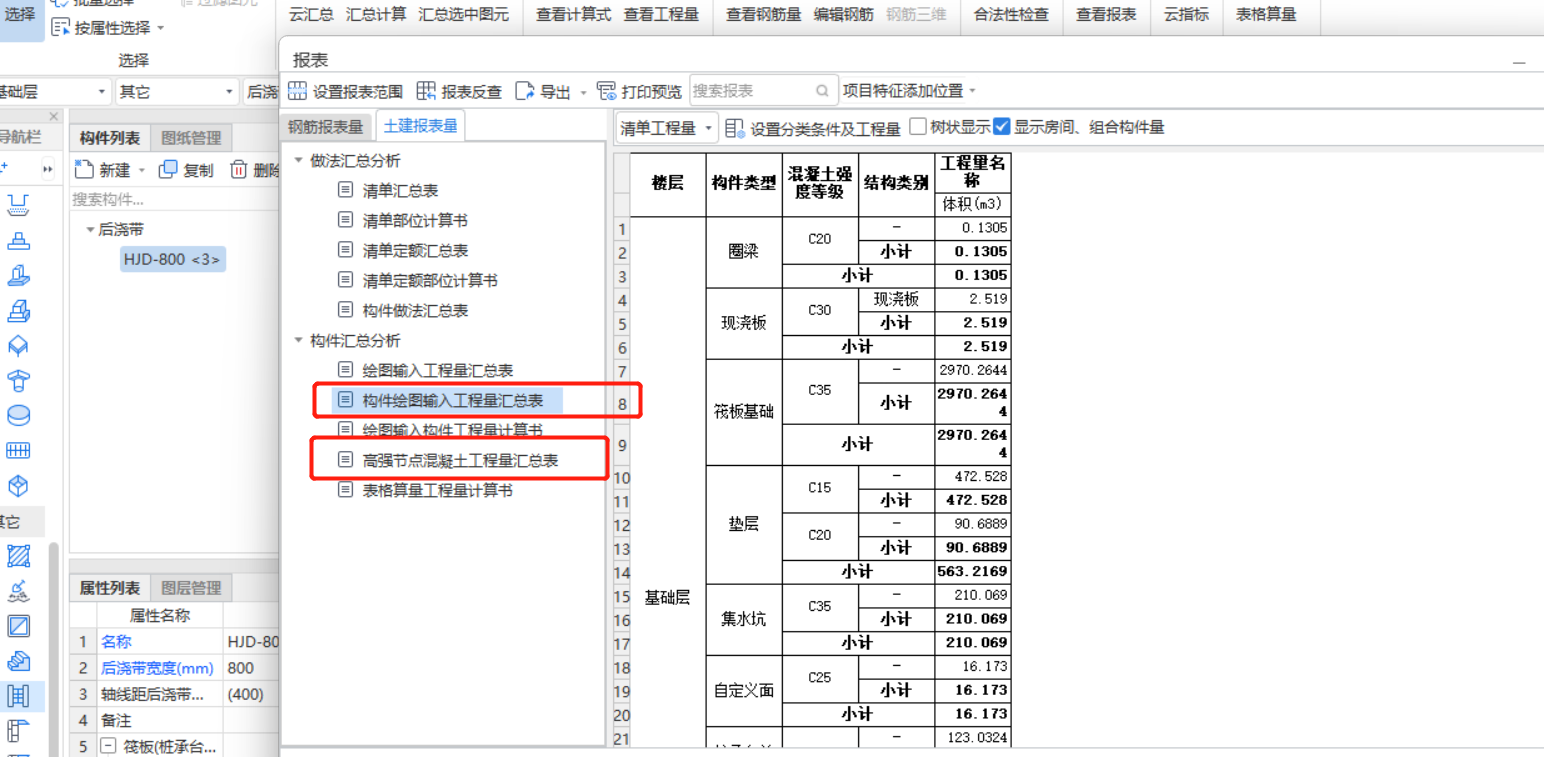Screen dimensions: 1544x757
Task: Select the 构件列表 tab
Action: click(110, 138)
